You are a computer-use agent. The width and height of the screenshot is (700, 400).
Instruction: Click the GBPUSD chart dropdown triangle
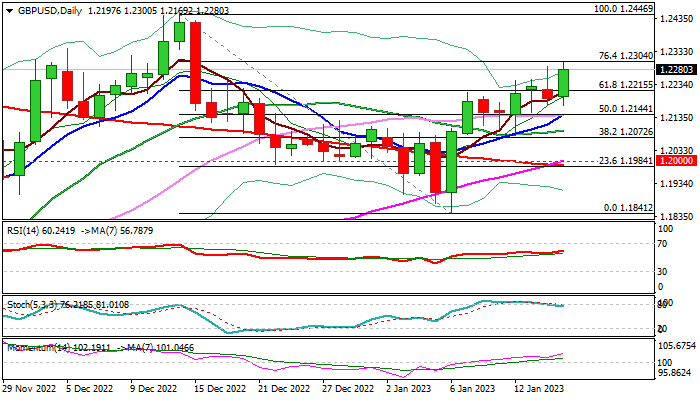point(9,11)
